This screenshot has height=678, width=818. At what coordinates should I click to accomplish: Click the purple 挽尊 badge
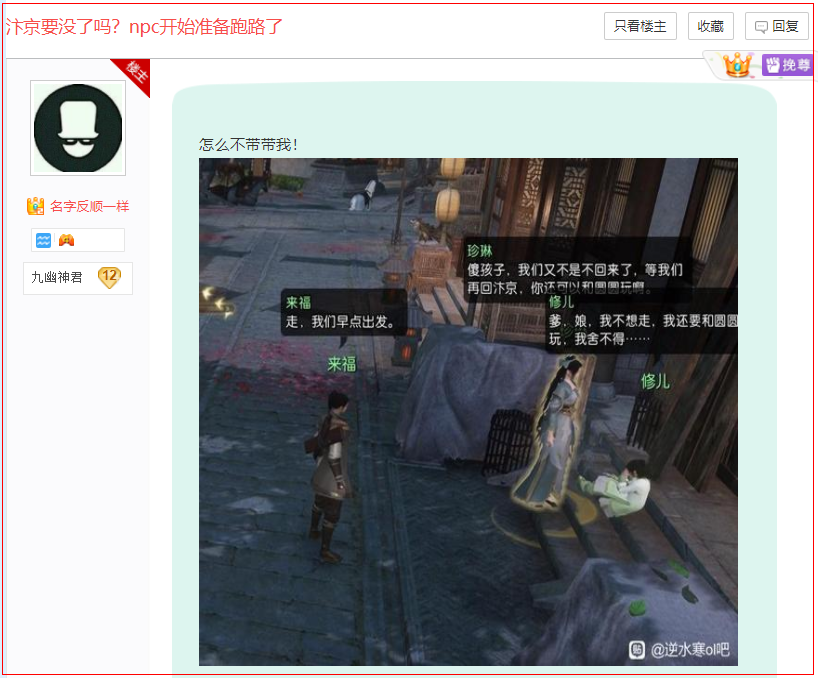[788, 66]
